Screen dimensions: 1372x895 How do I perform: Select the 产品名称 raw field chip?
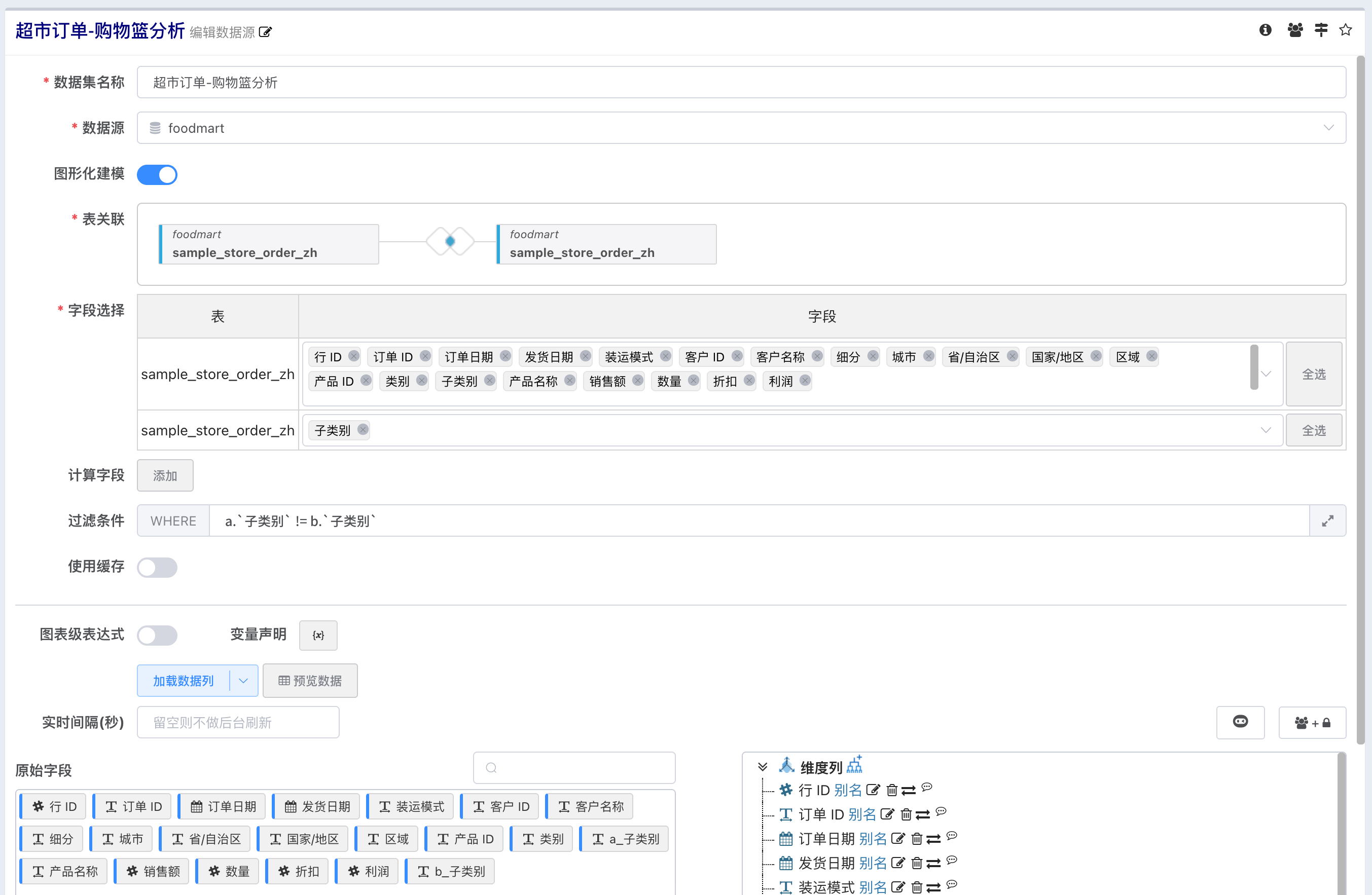[63, 871]
